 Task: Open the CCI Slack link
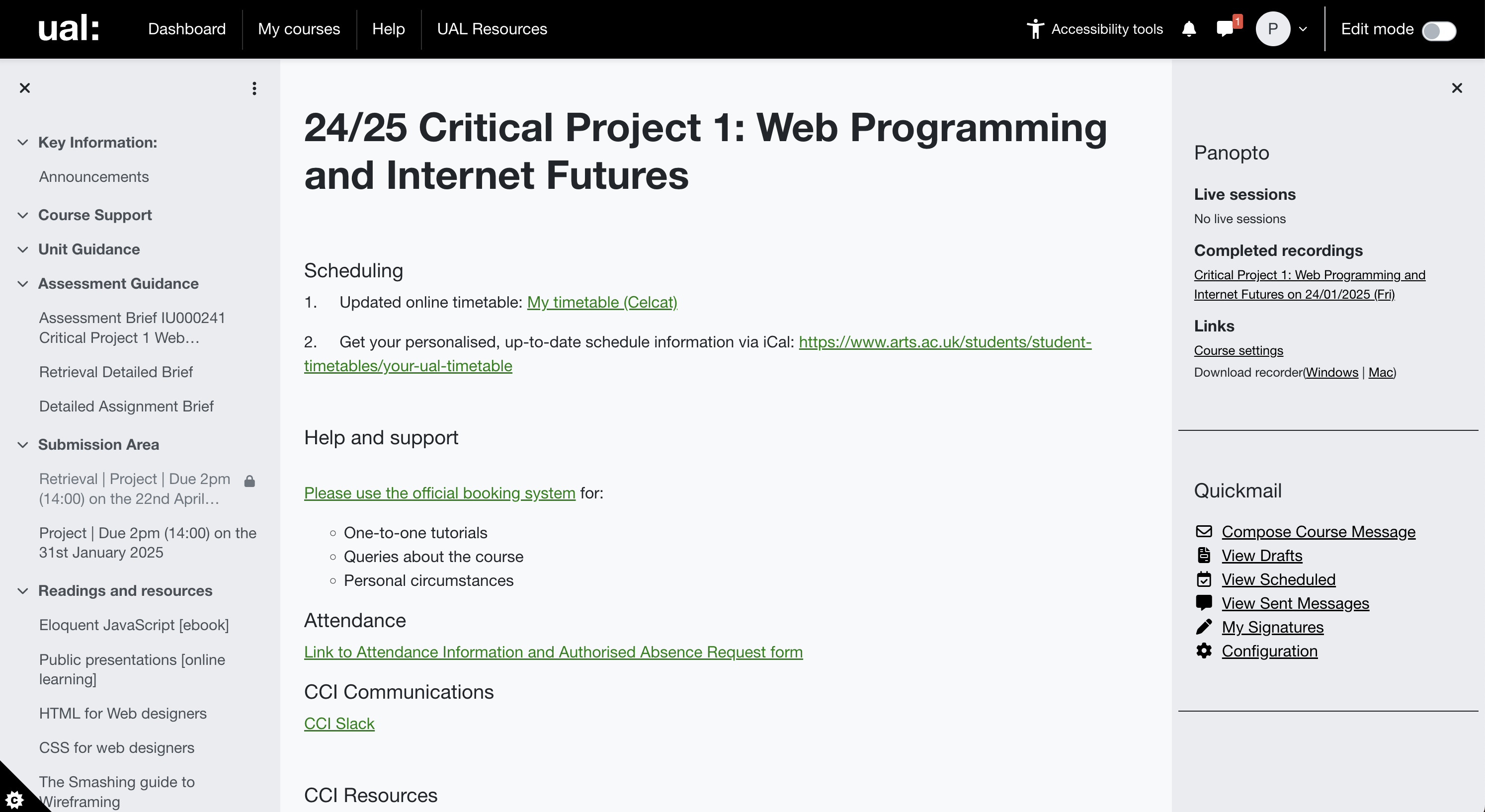click(x=339, y=723)
